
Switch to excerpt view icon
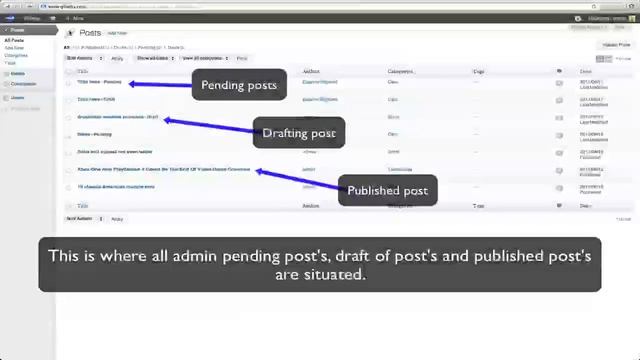point(608,59)
